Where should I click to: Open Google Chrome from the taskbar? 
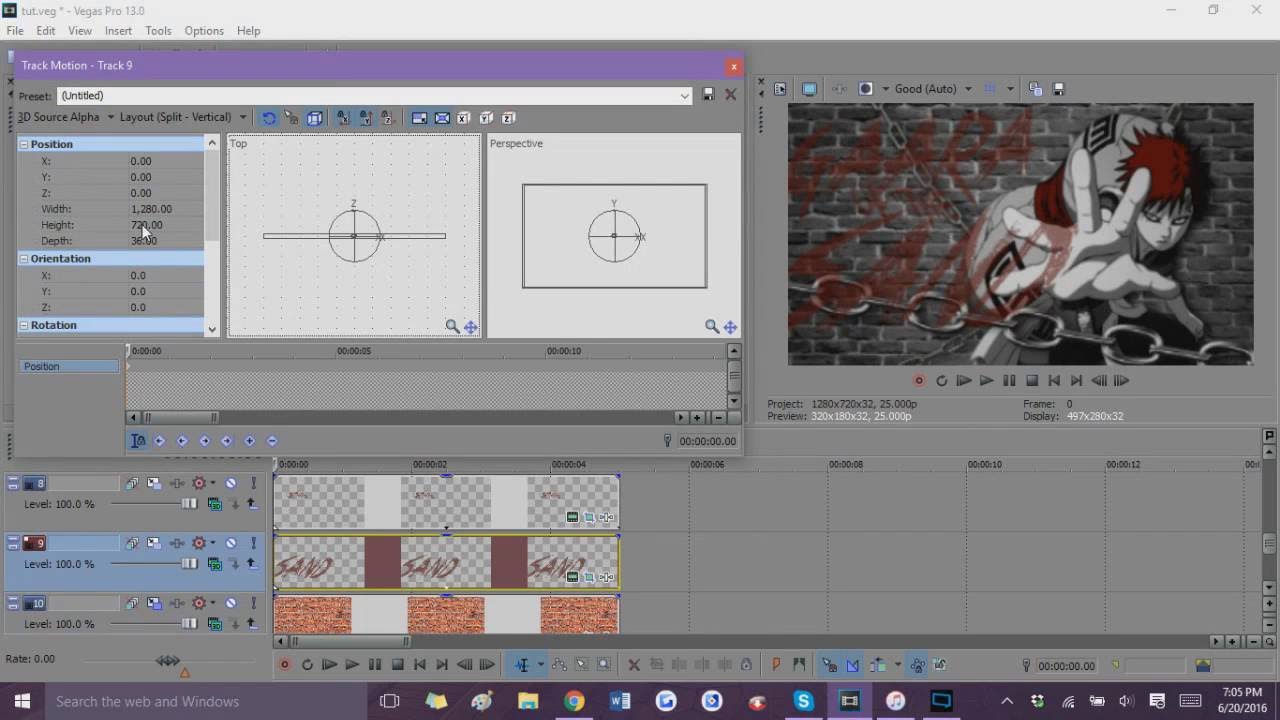pyautogui.click(x=574, y=701)
